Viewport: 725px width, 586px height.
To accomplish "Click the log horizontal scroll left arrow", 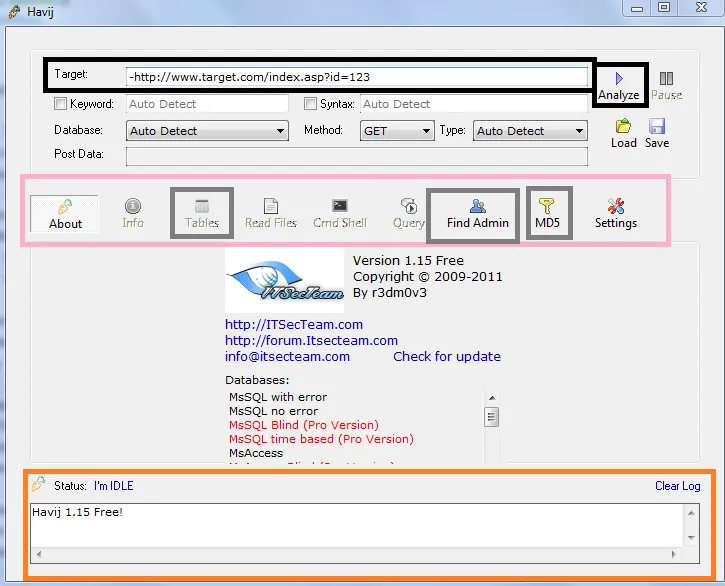I will click(x=39, y=554).
